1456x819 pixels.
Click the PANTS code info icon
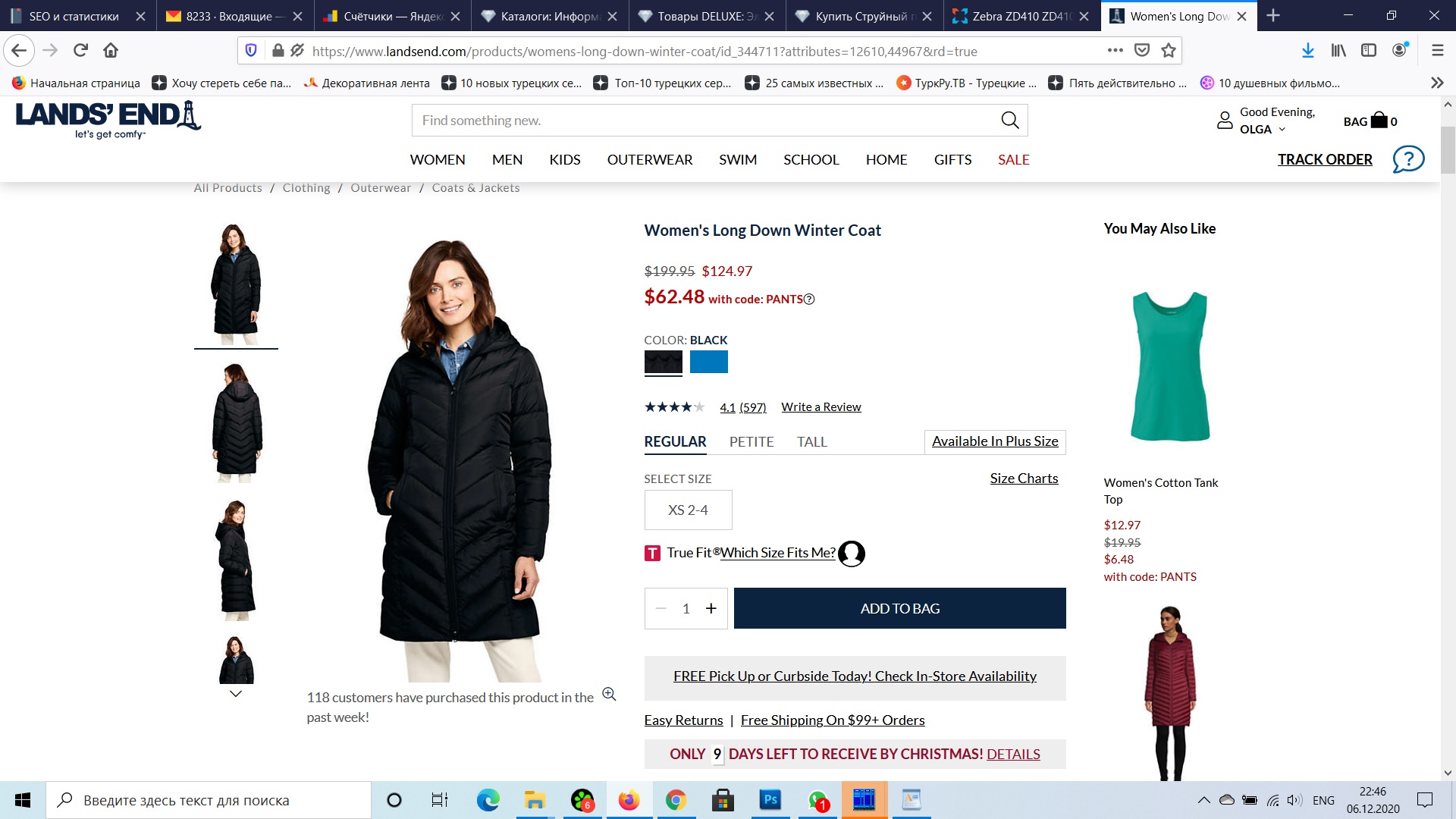pyautogui.click(x=809, y=300)
